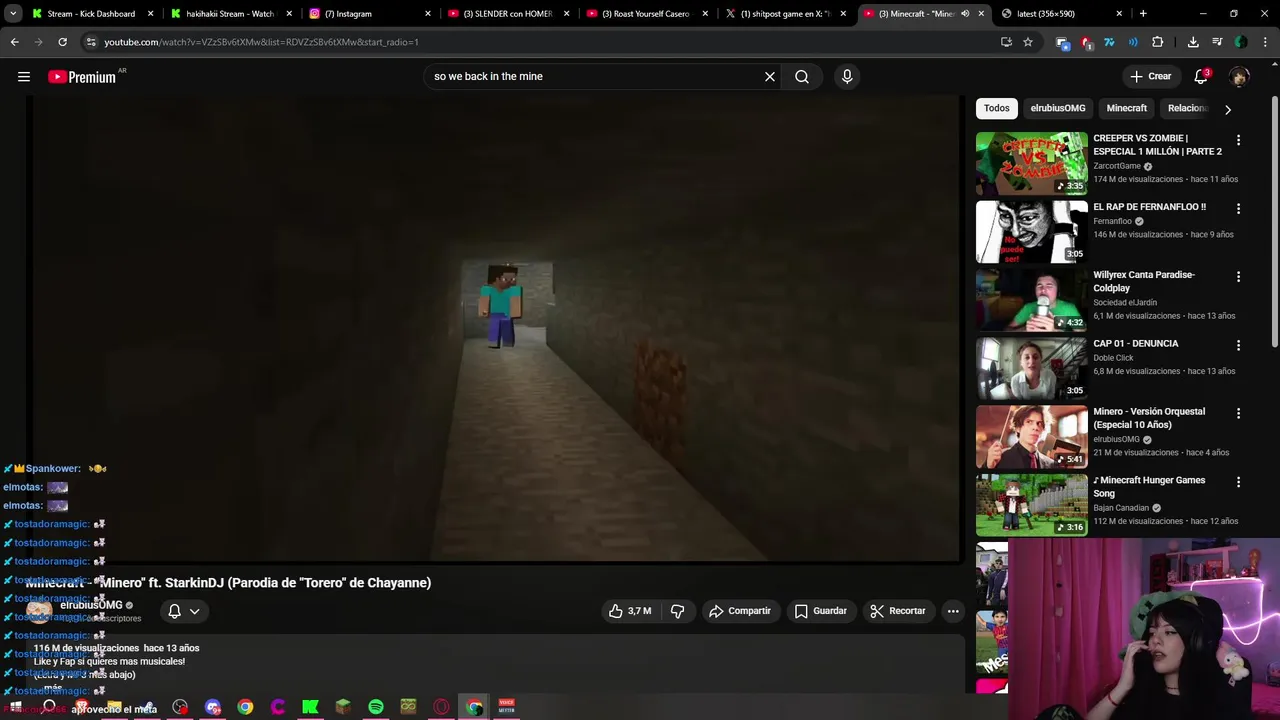The width and height of the screenshot is (1280, 720).
Task: Open more actions next to Recortar
Action: tap(953, 611)
